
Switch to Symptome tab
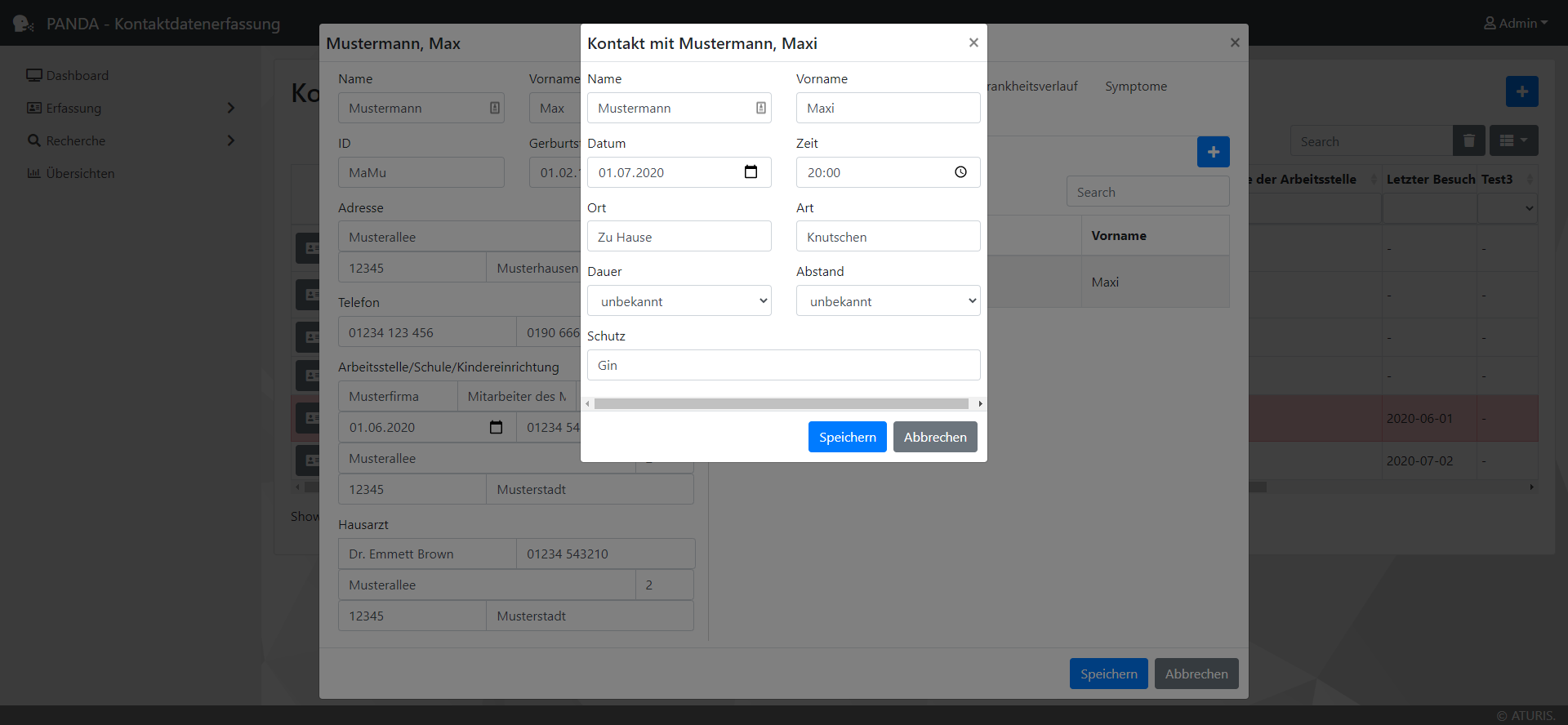pyautogui.click(x=1136, y=87)
